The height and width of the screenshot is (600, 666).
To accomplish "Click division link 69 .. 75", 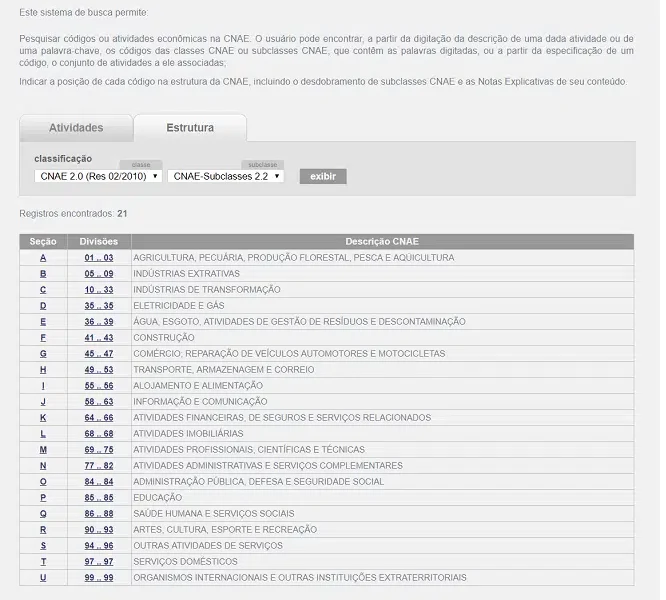I will coord(99,450).
